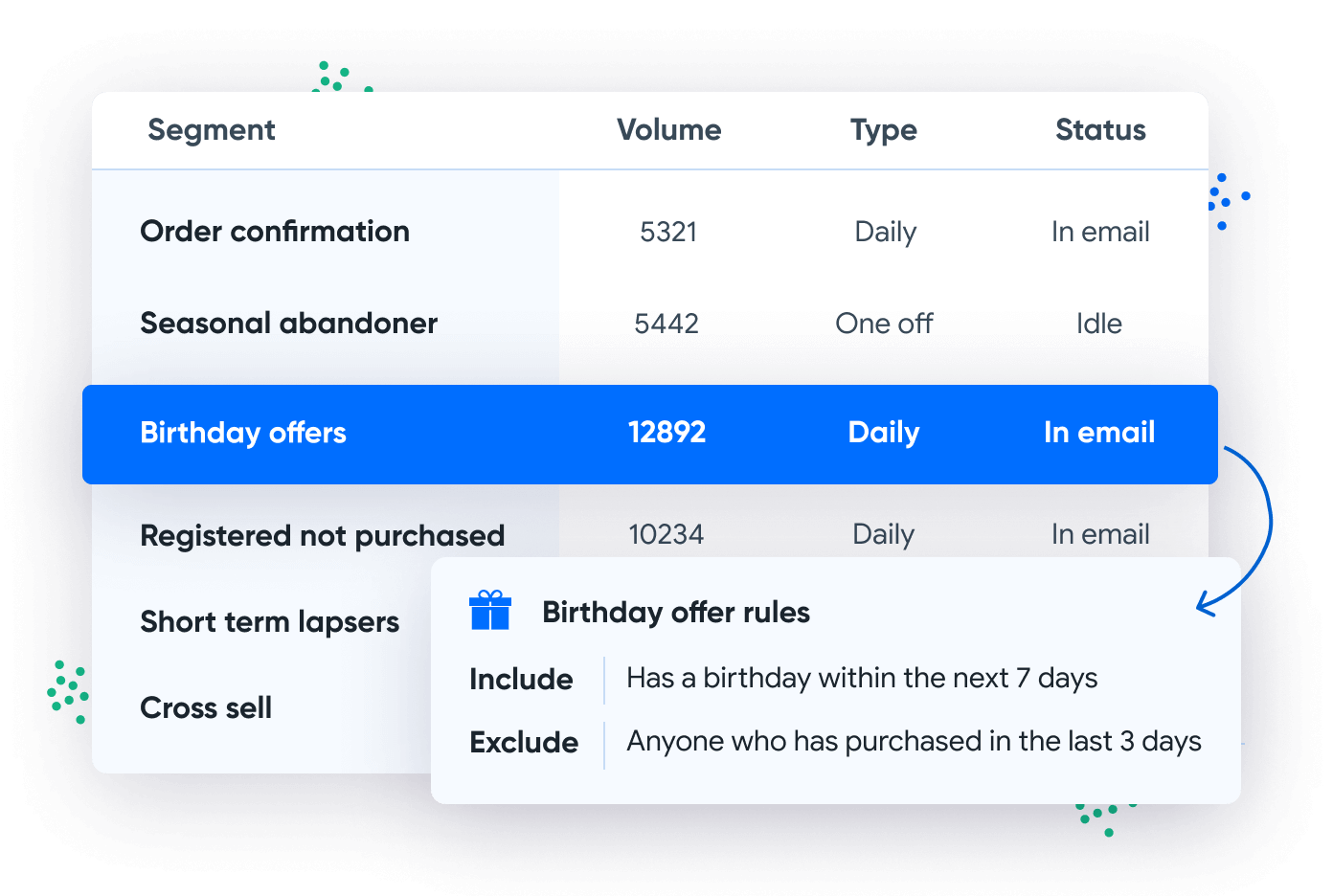Click the Type column header
The height and width of the screenshot is (896, 1333).
pos(883,130)
